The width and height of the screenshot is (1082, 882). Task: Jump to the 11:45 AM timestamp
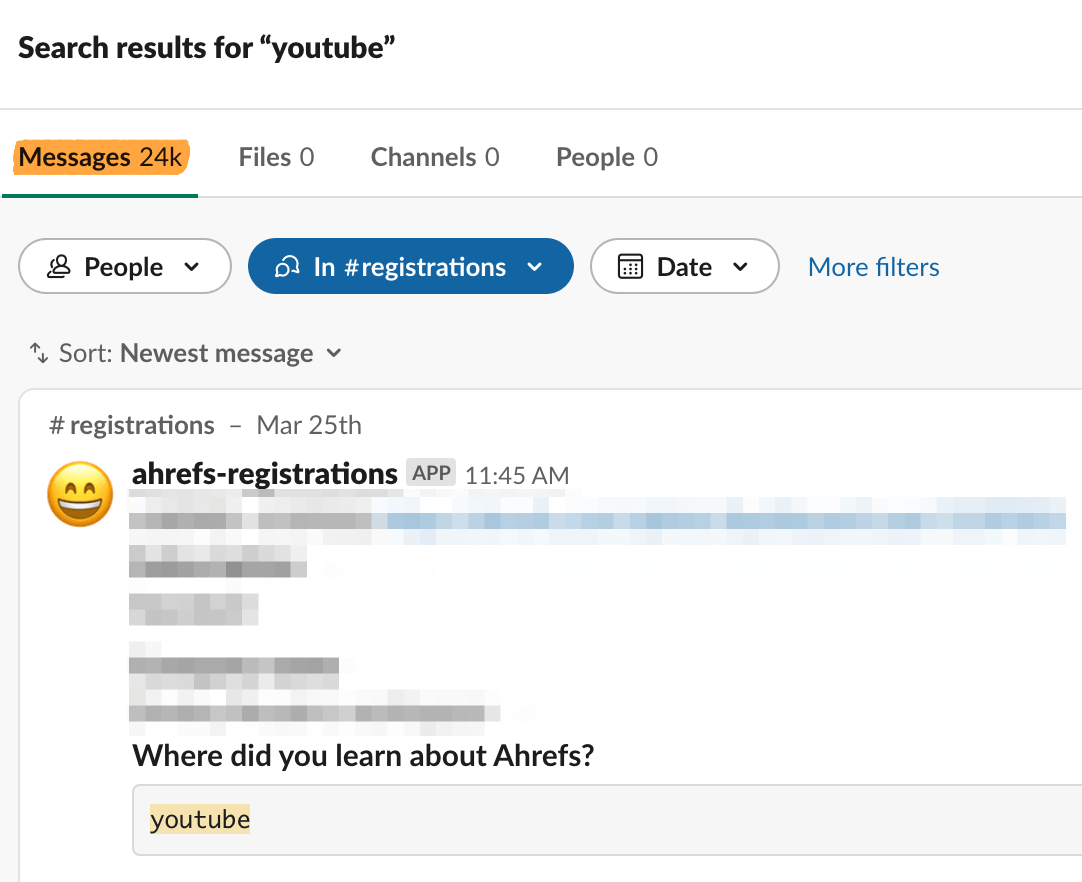click(x=517, y=475)
